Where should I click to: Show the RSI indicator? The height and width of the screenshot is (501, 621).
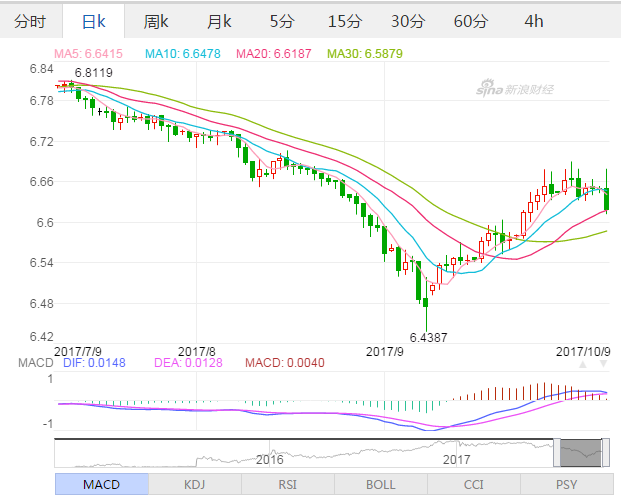(x=286, y=485)
